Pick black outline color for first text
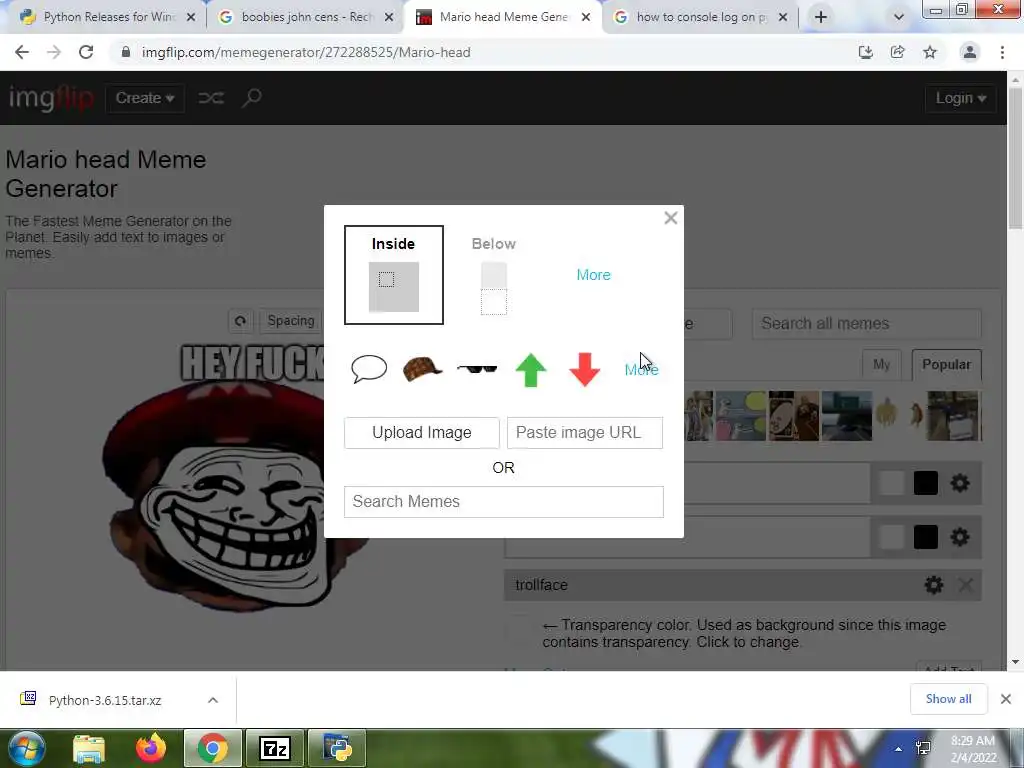 click(925, 483)
